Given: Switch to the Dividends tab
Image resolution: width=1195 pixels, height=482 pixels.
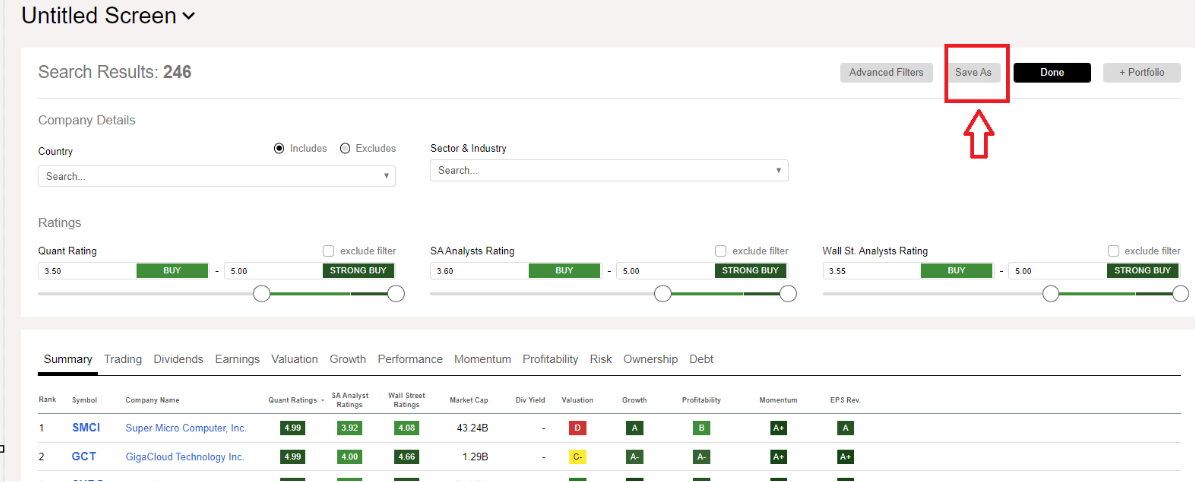Looking at the screenshot, I should click(x=178, y=359).
